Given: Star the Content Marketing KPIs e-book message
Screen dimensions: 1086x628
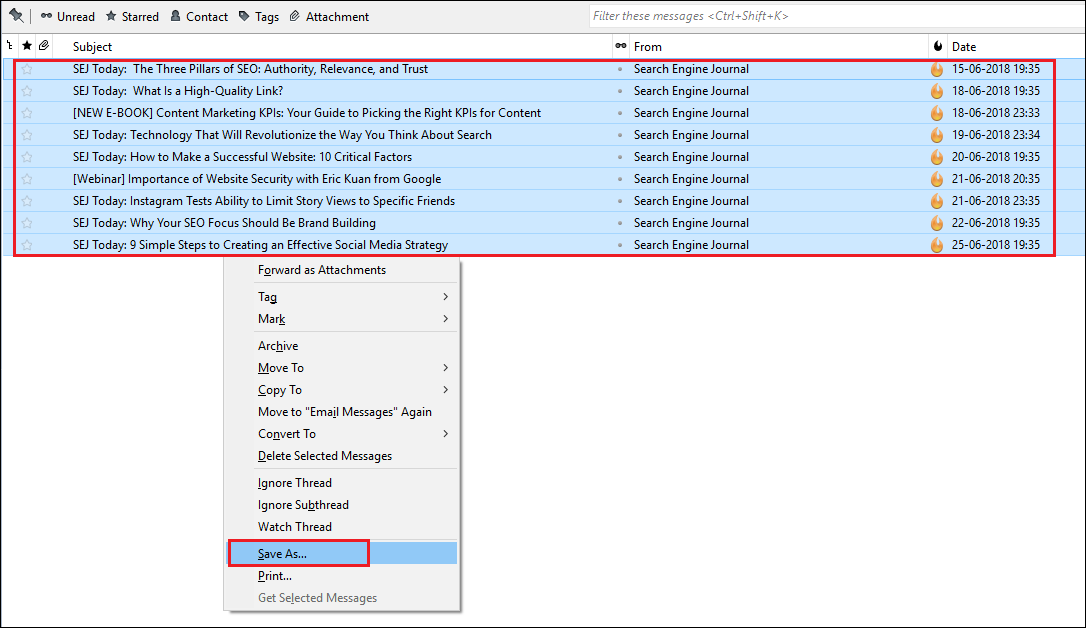Looking at the screenshot, I should 27,113.
